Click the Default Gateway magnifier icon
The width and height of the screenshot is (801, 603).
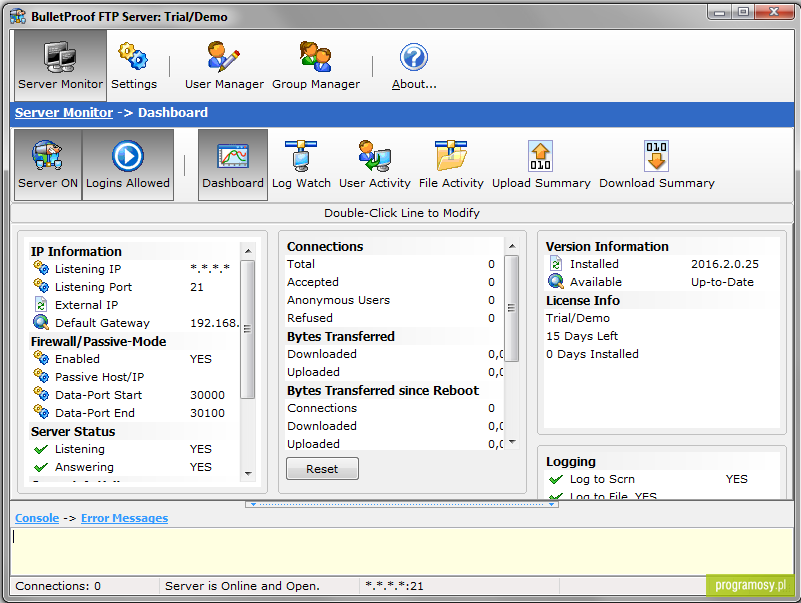(41, 322)
